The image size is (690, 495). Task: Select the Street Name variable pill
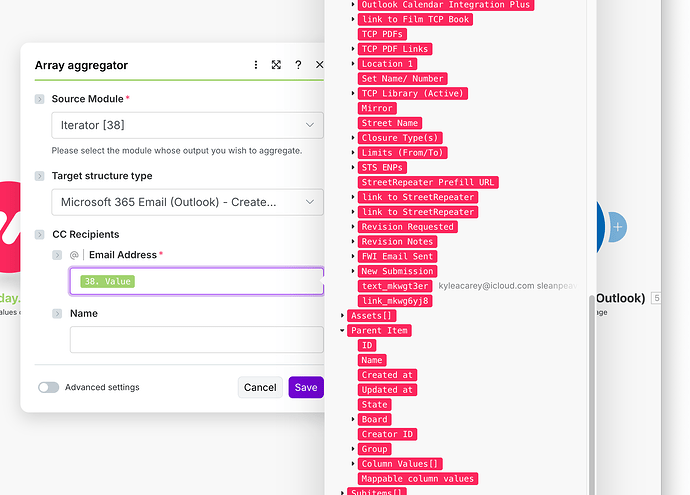click(391, 123)
